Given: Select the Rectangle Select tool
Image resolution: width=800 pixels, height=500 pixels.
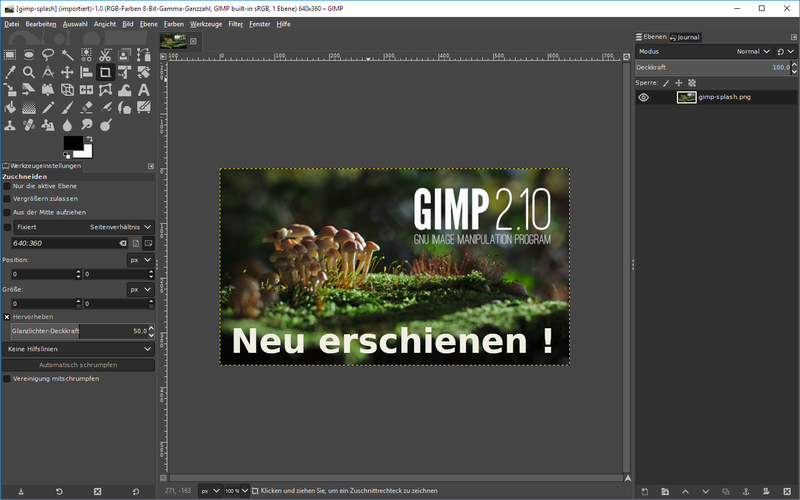Looking at the screenshot, I should (10, 55).
